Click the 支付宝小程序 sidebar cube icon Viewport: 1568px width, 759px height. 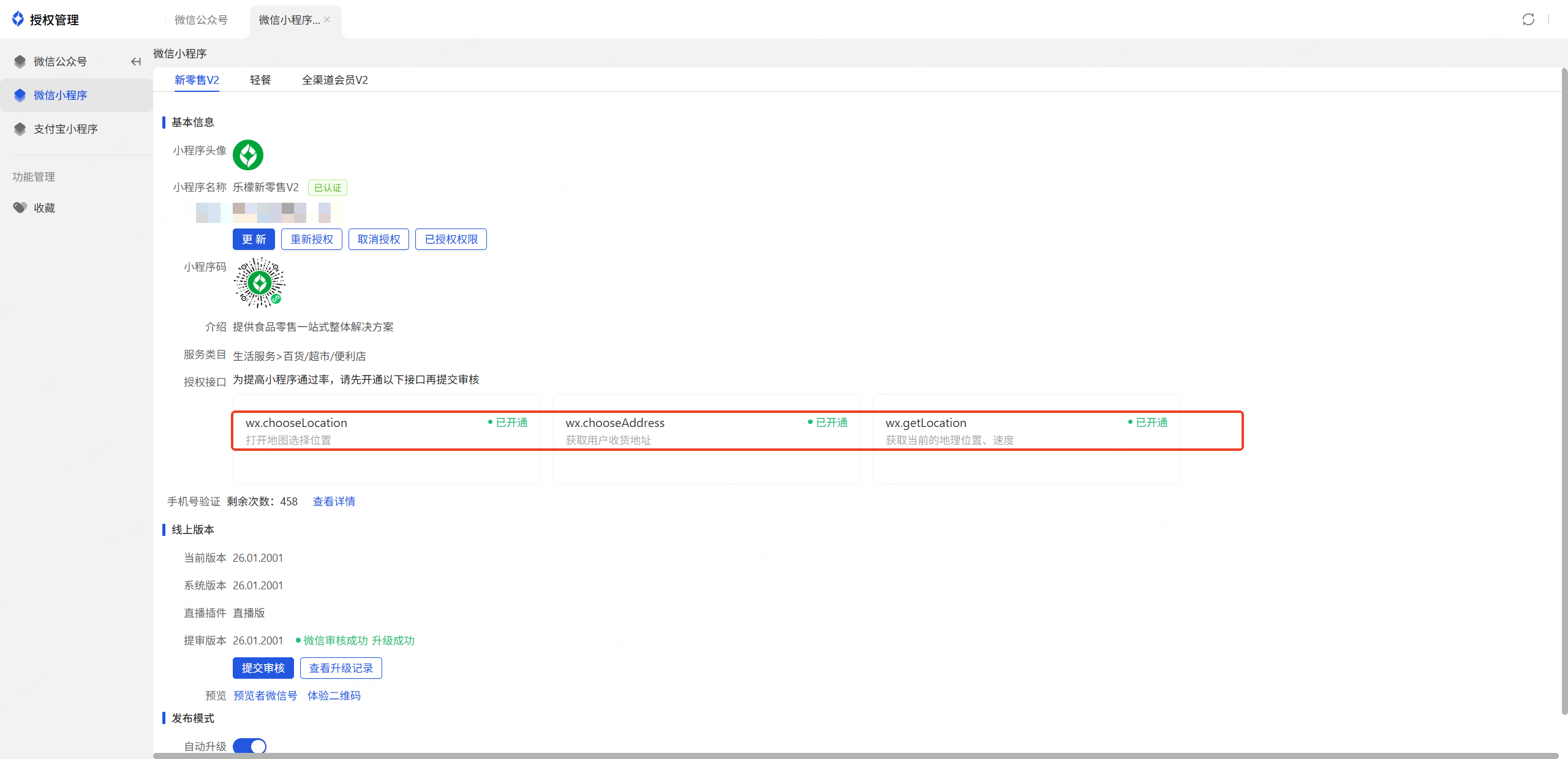tap(20, 129)
